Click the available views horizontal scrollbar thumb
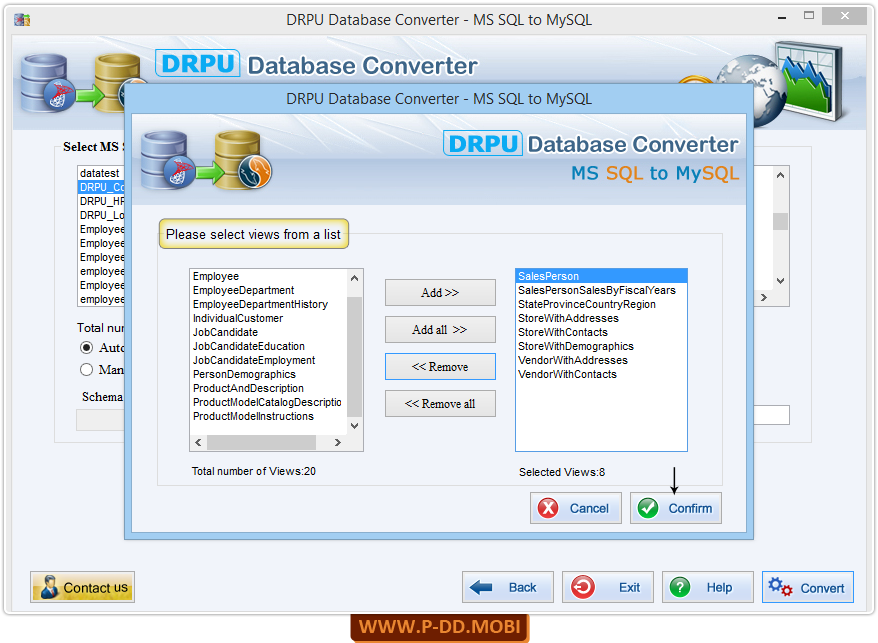The height and width of the screenshot is (643, 878). (261, 442)
